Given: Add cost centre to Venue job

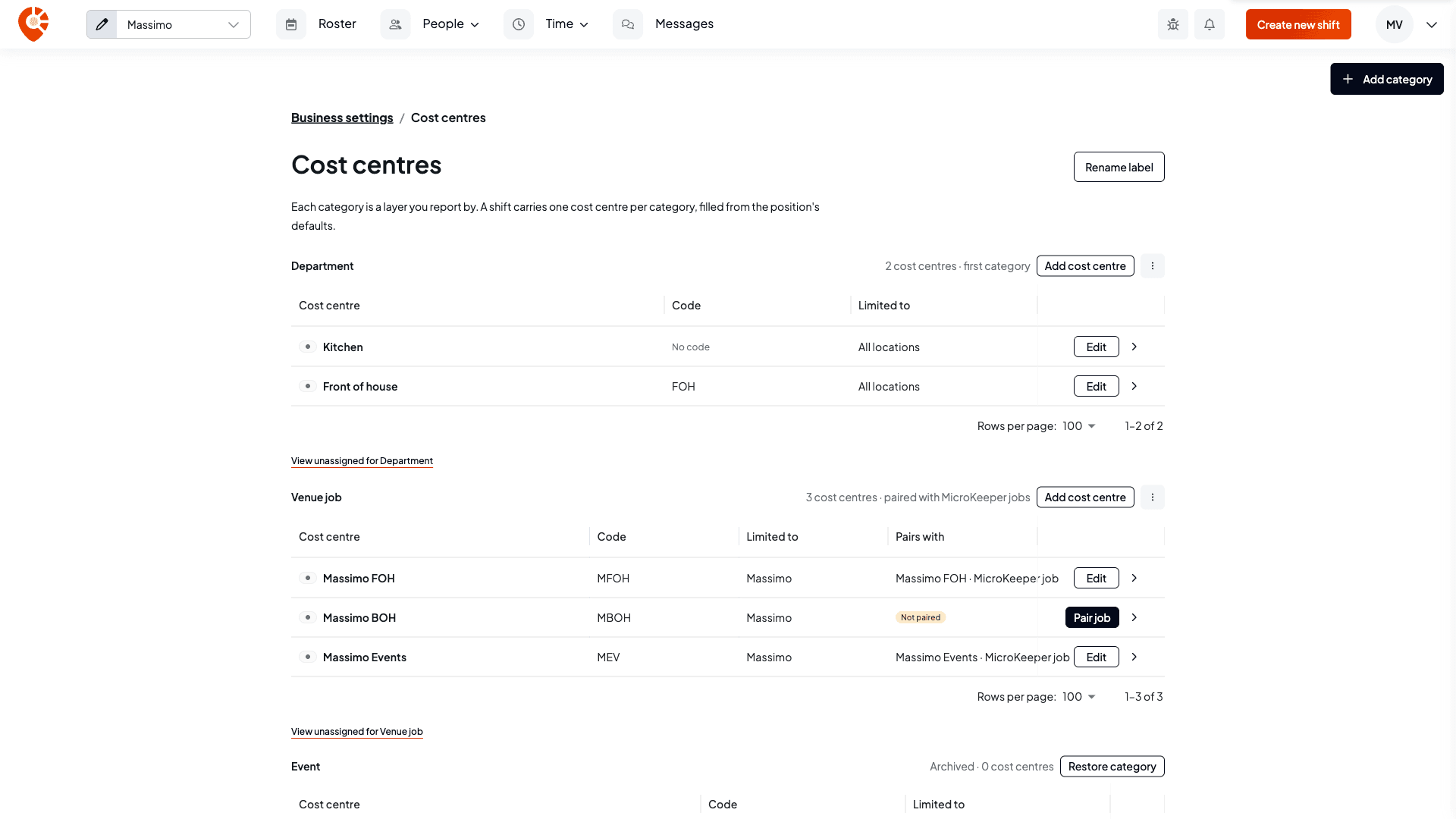Looking at the screenshot, I should pyautogui.click(x=1085, y=497).
